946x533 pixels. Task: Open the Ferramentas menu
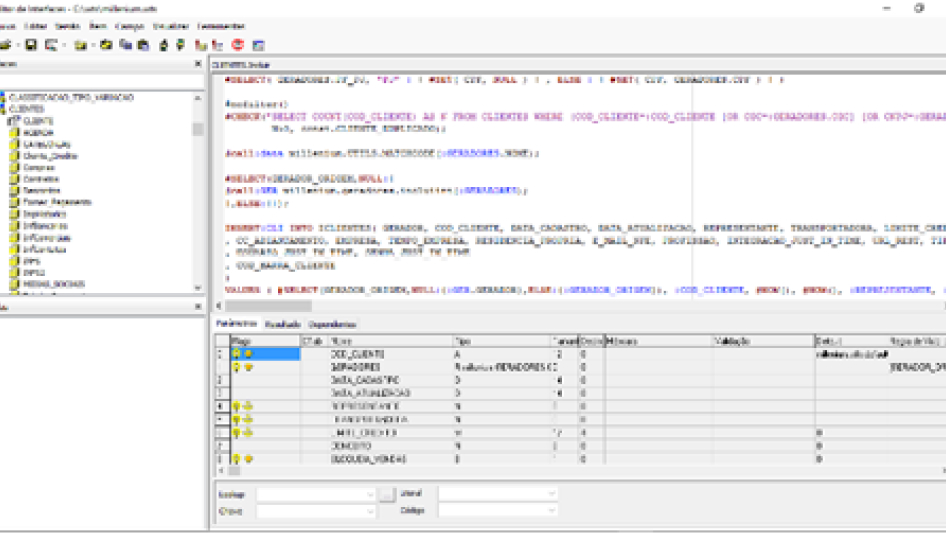[x=220, y=25]
